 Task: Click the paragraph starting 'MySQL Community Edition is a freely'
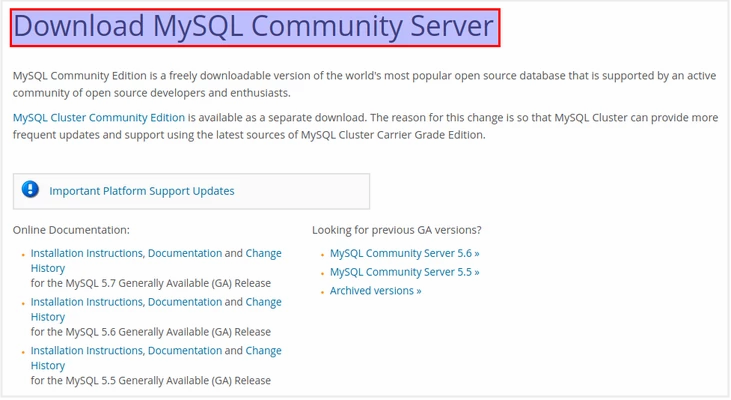point(364,84)
